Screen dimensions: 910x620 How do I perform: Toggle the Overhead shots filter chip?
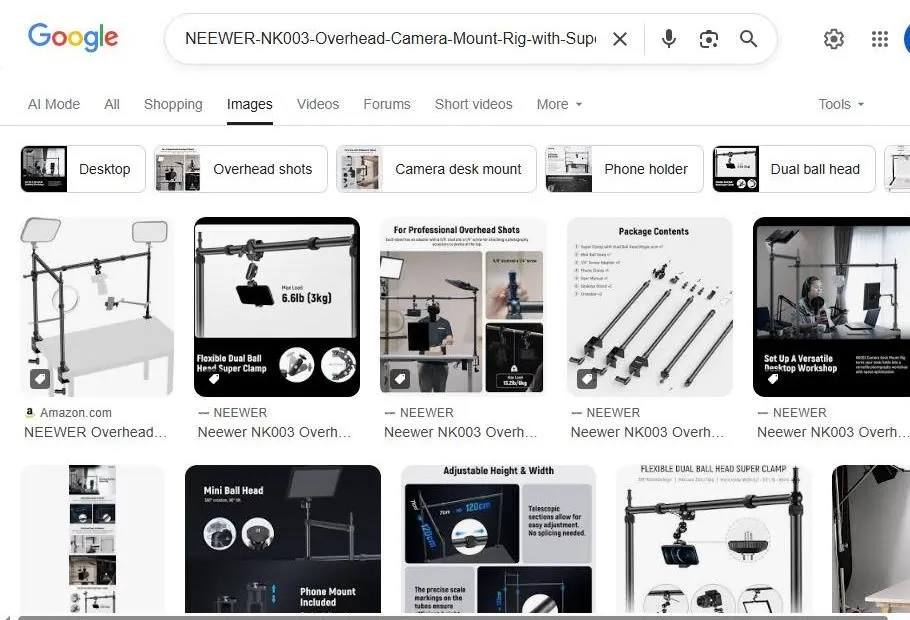[x=240, y=169]
